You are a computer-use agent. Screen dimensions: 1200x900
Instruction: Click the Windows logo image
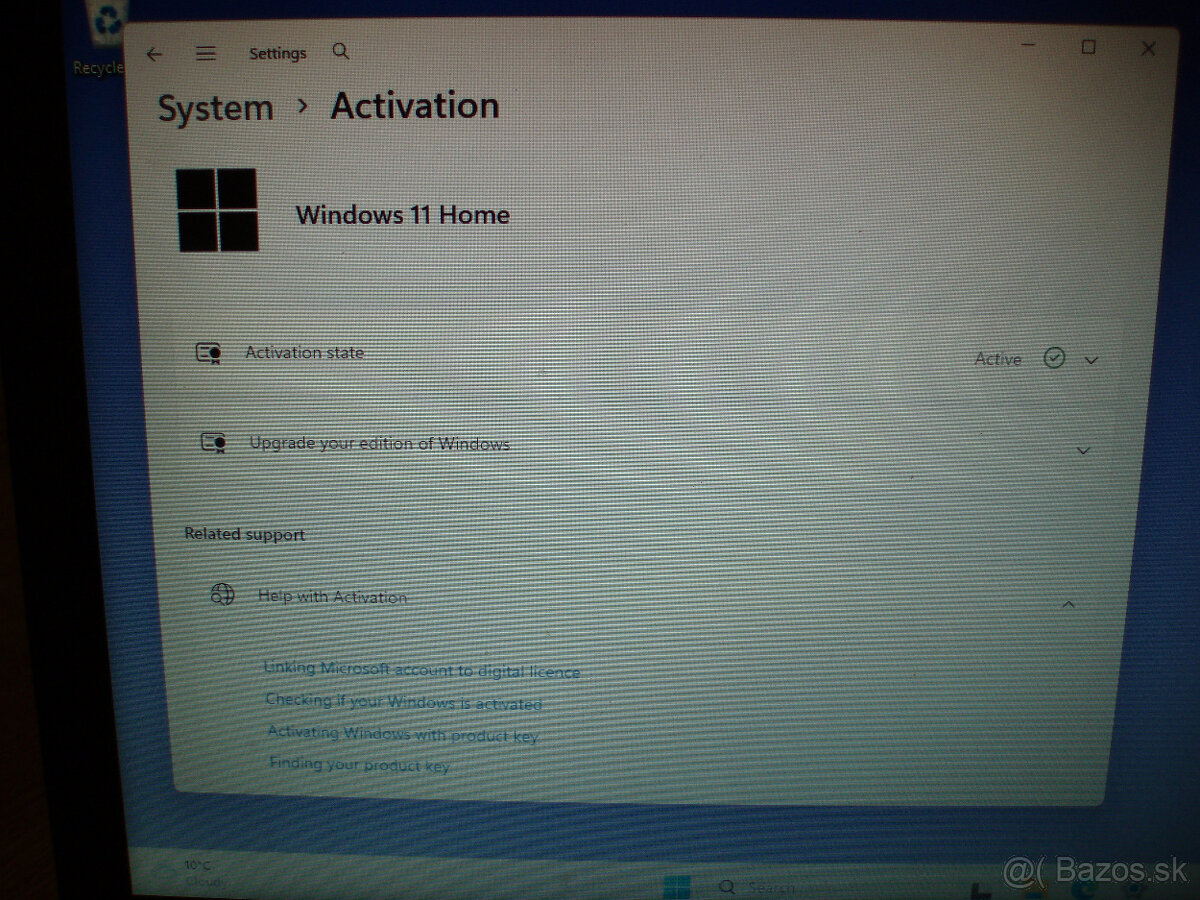click(217, 209)
